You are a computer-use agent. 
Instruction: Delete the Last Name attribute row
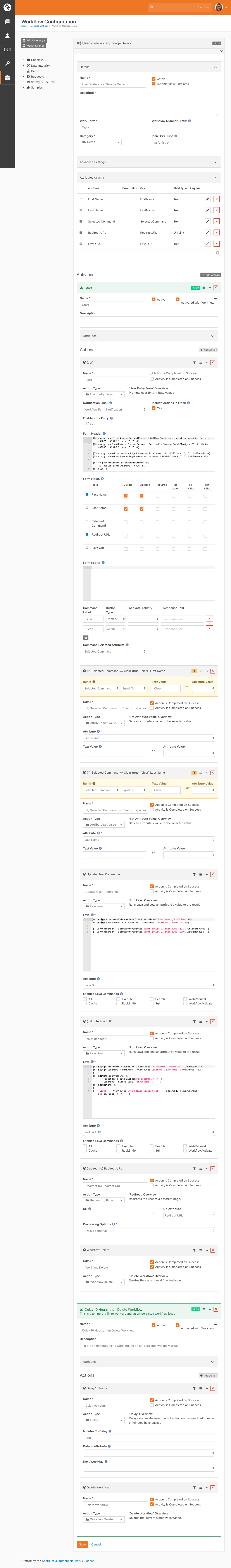coord(216,210)
